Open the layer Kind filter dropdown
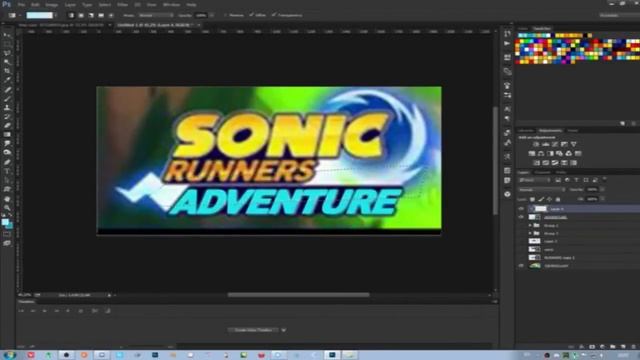 (534, 180)
